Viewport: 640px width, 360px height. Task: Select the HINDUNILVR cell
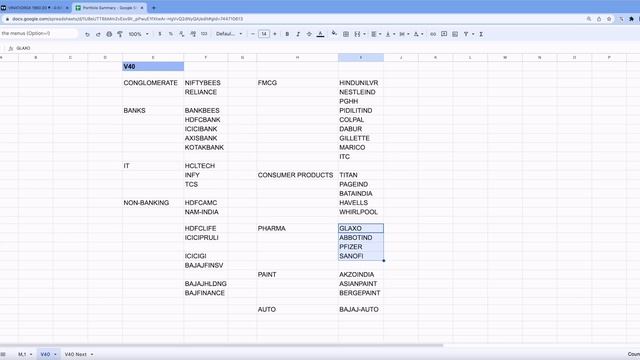point(361,83)
